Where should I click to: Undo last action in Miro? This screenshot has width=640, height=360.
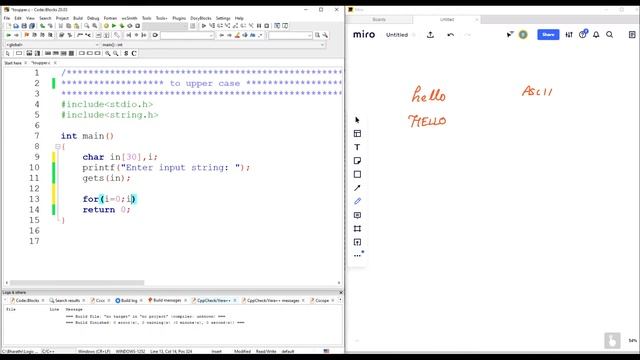pos(451,35)
